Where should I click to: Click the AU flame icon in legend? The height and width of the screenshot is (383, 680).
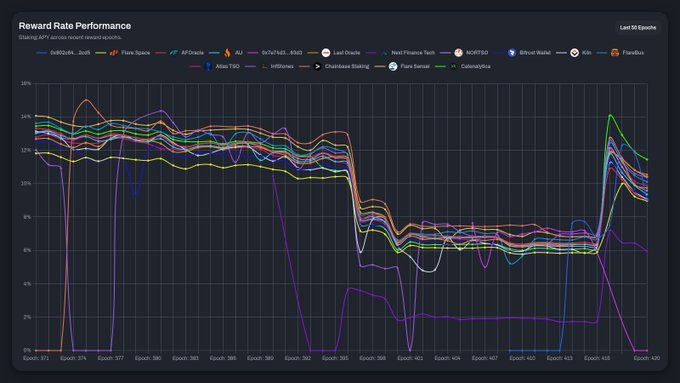tap(227, 53)
